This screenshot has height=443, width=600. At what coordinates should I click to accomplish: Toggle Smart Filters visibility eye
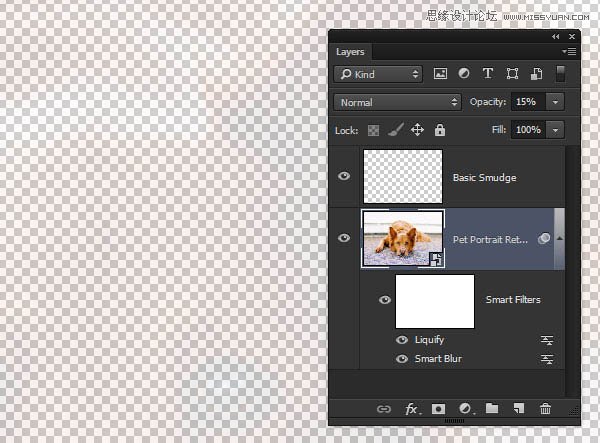(x=385, y=300)
